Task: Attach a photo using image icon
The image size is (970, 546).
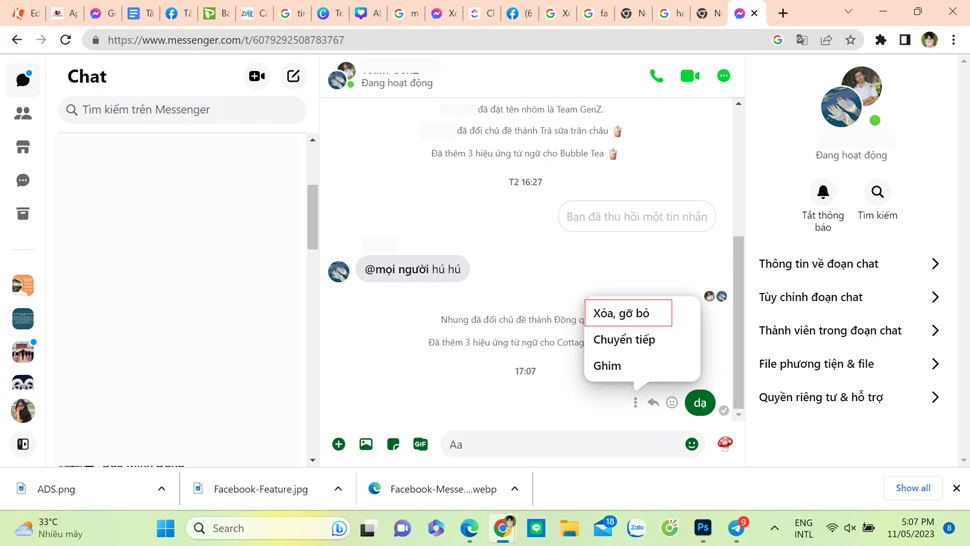Action: click(x=366, y=444)
